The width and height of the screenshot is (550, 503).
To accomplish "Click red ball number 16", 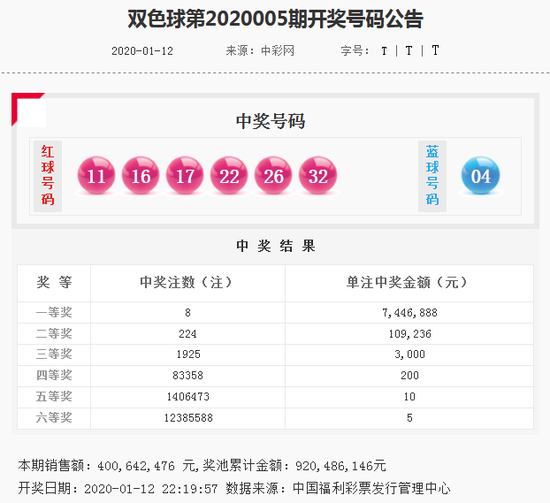I will (x=140, y=175).
